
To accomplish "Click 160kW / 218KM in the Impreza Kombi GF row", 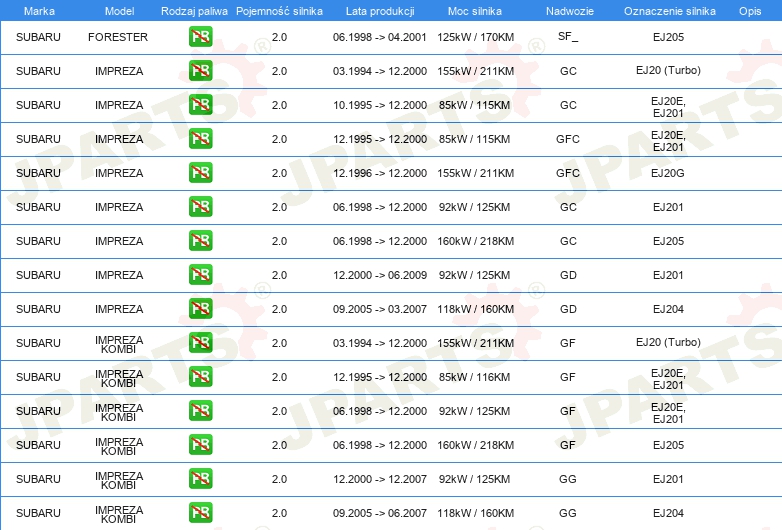I will tap(475, 445).
